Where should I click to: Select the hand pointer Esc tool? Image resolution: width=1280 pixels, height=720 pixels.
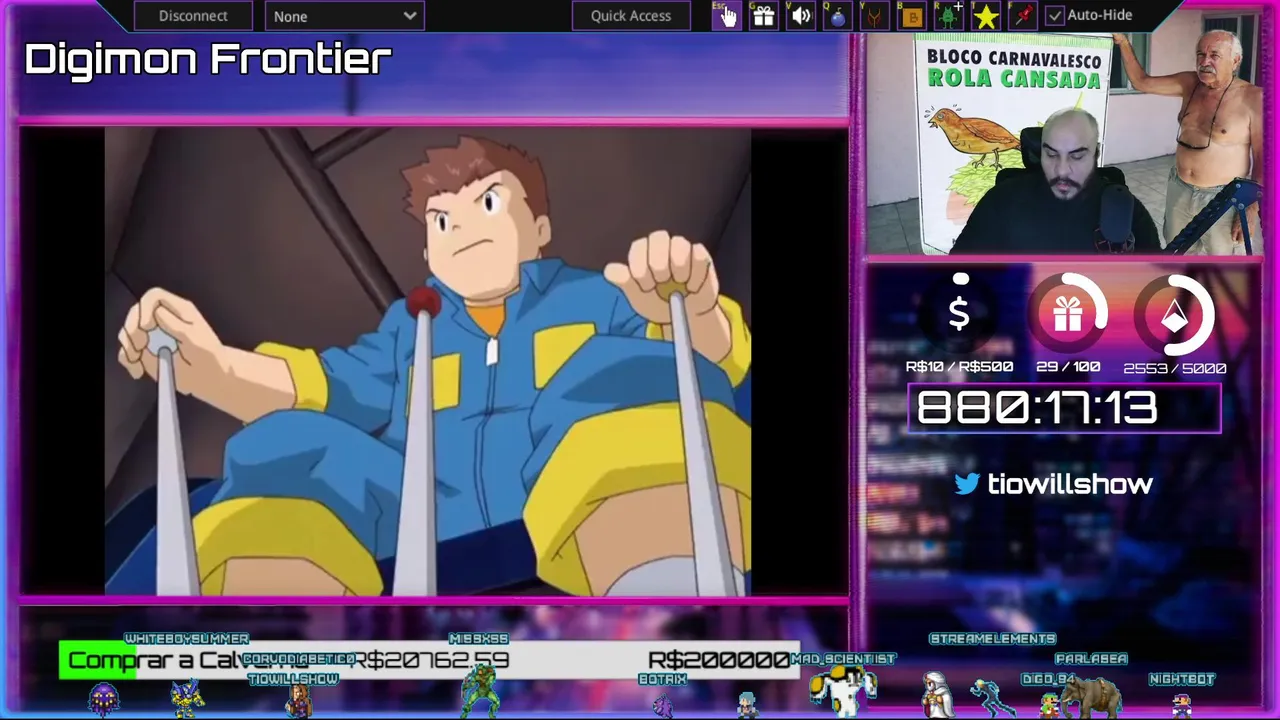coord(726,15)
